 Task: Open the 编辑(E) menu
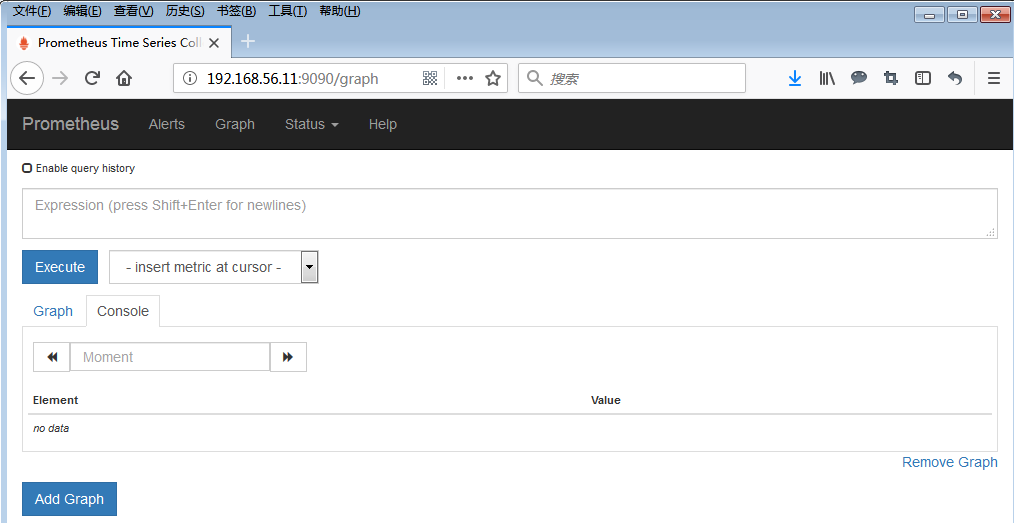coord(83,11)
